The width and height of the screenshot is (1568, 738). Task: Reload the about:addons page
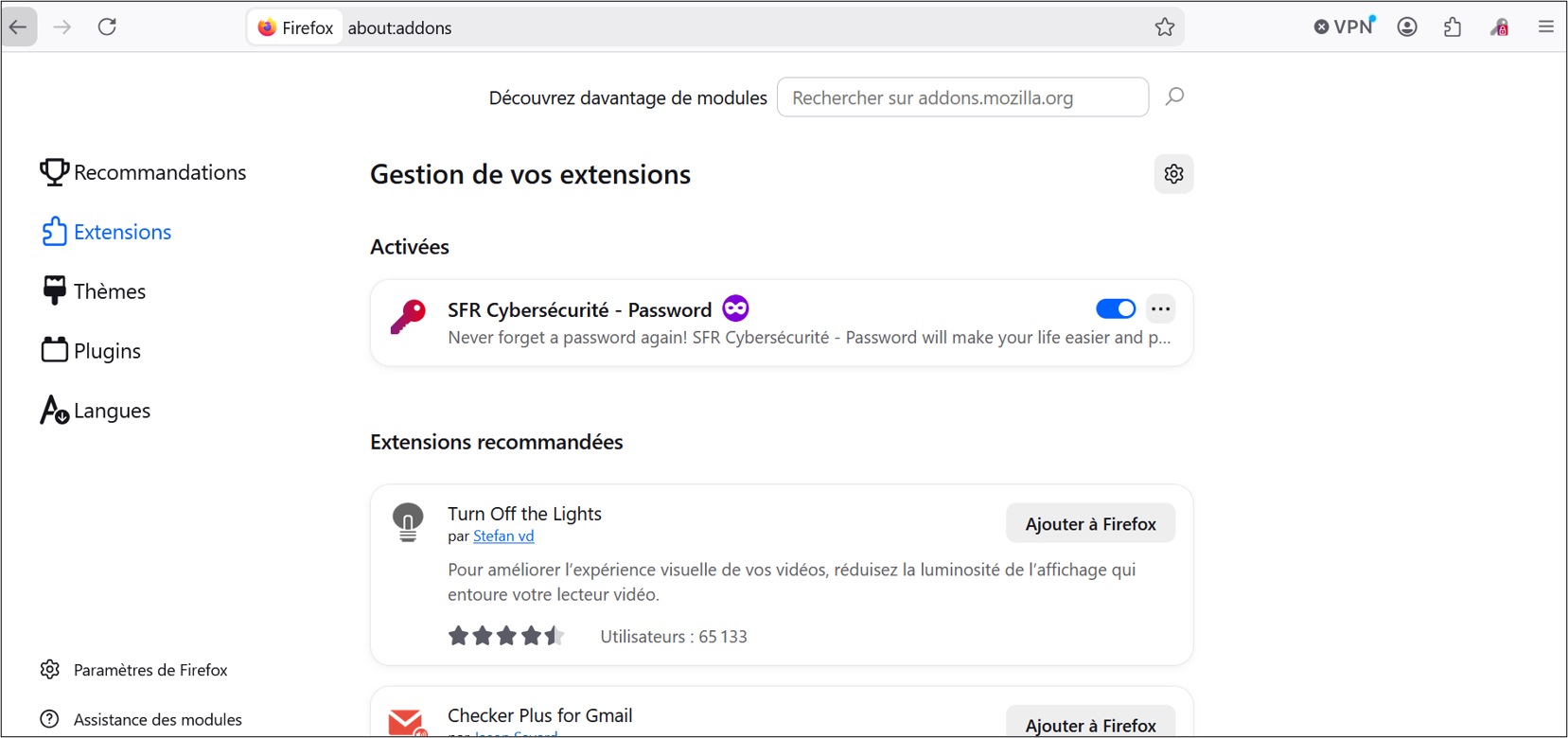tap(107, 26)
